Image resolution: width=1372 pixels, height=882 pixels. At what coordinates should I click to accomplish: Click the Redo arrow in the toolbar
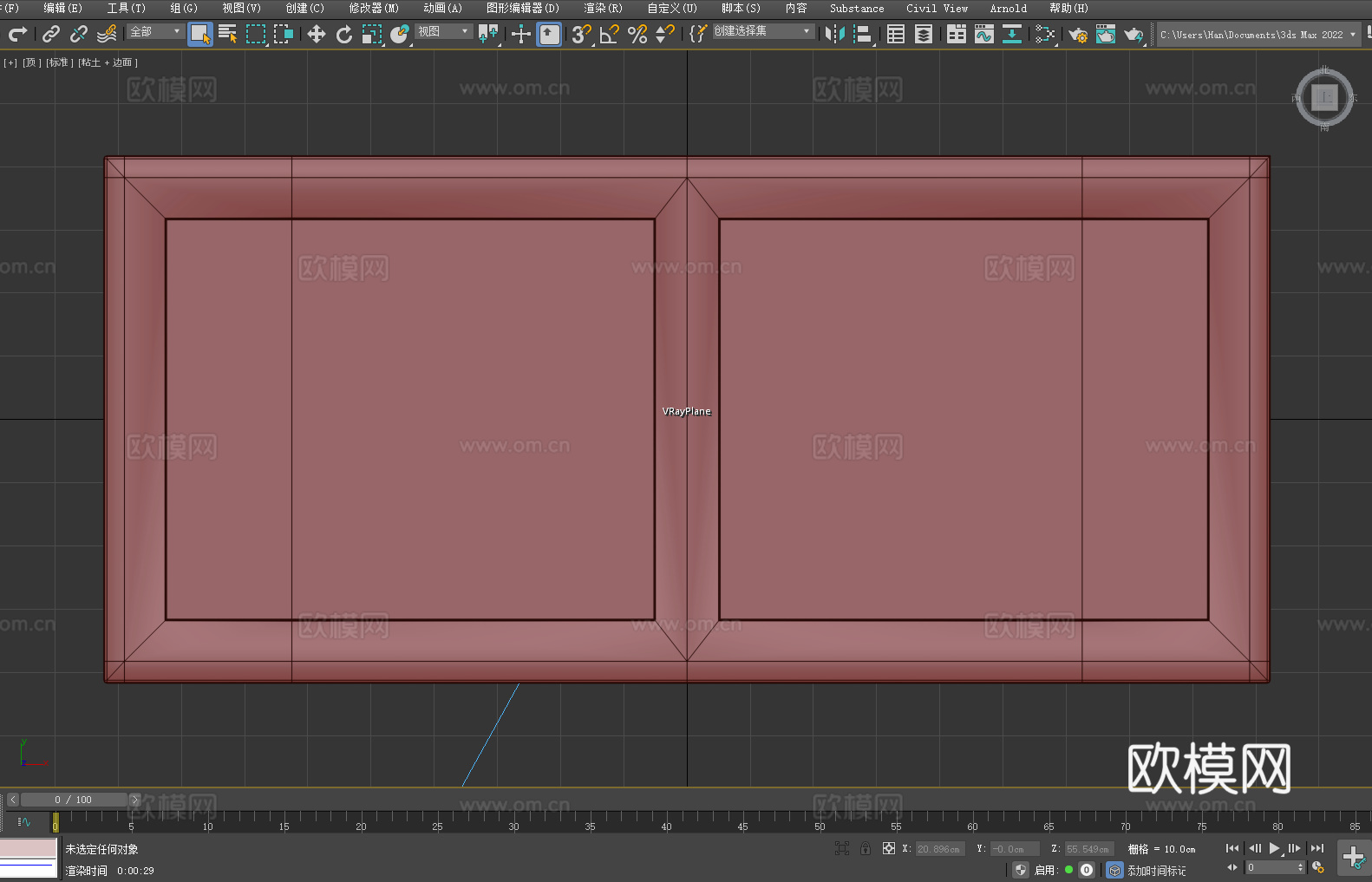point(17,34)
